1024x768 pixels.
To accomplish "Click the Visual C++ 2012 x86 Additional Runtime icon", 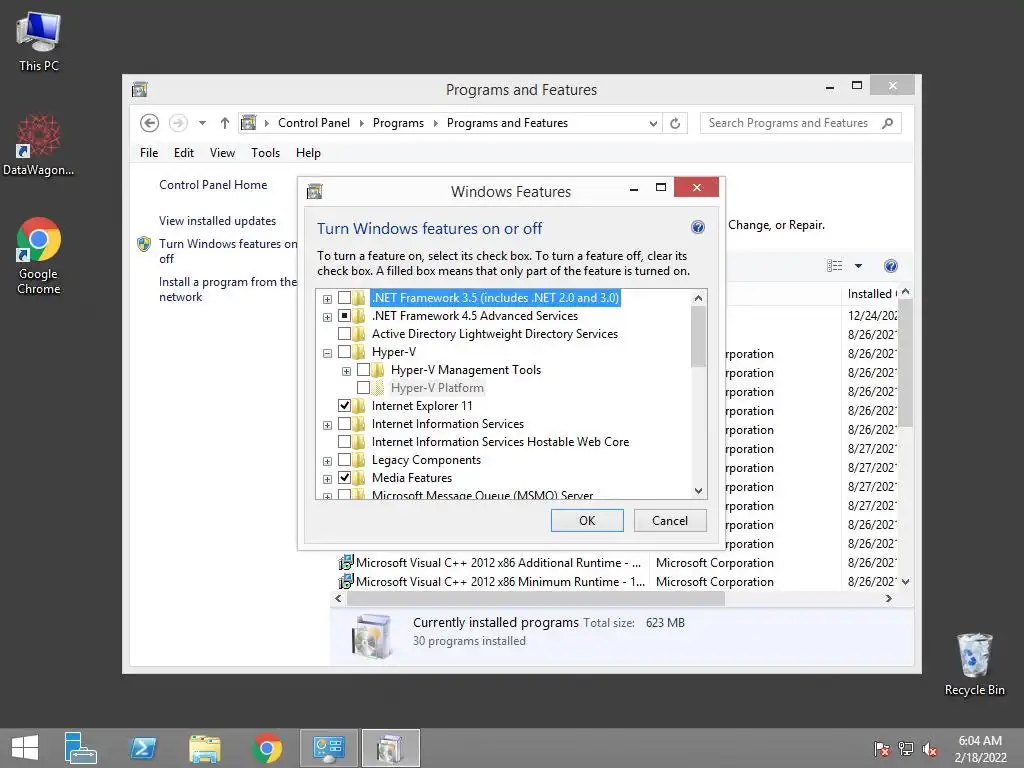I will 345,562.
